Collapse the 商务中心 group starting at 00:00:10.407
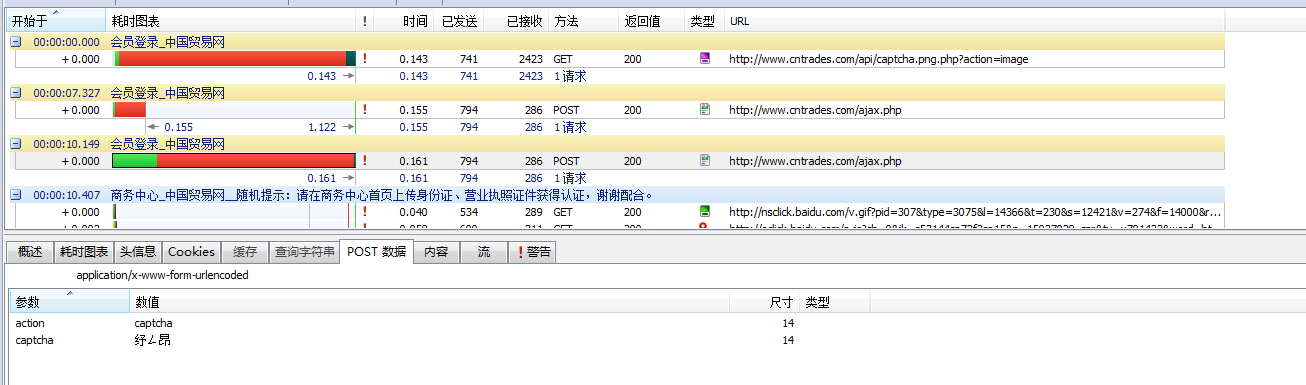Image resolution: width=1306 pixels, height=385 pixels. (16, 195)
